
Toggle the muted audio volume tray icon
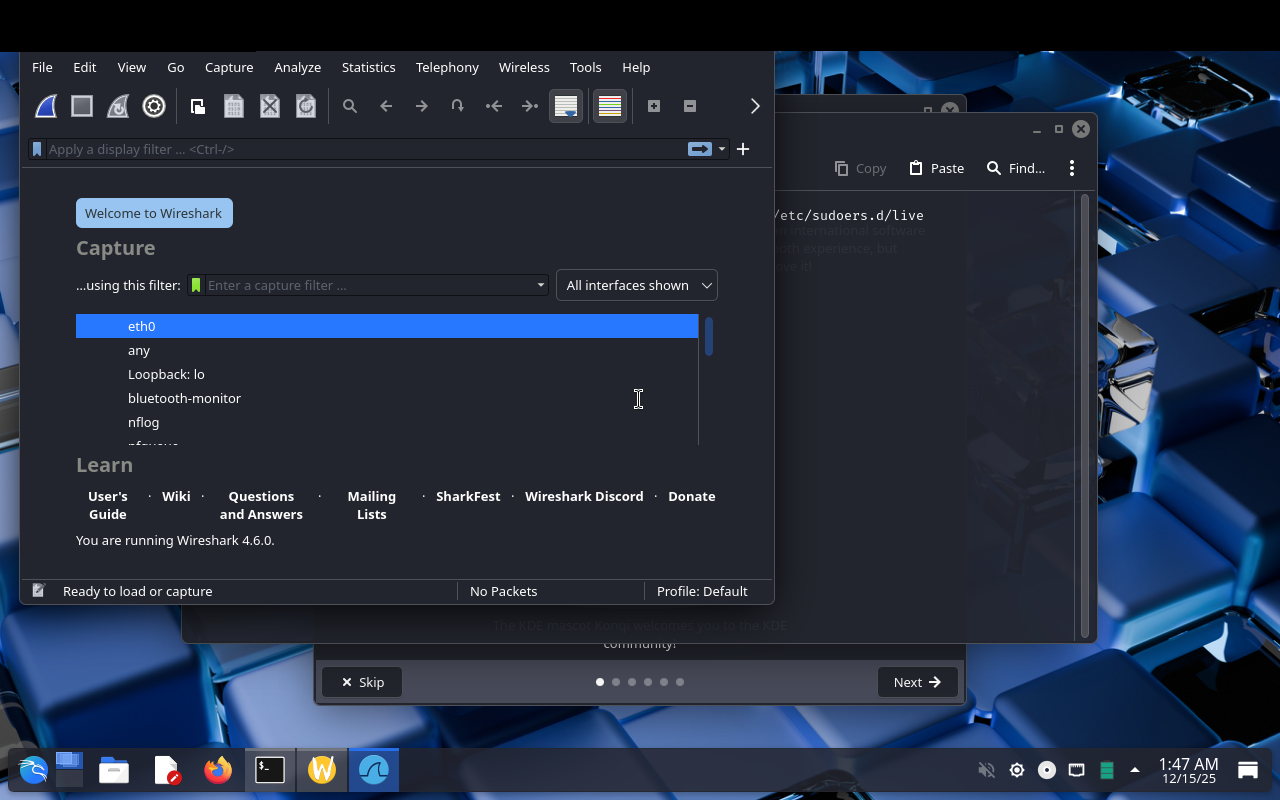[x=986, y=770]
